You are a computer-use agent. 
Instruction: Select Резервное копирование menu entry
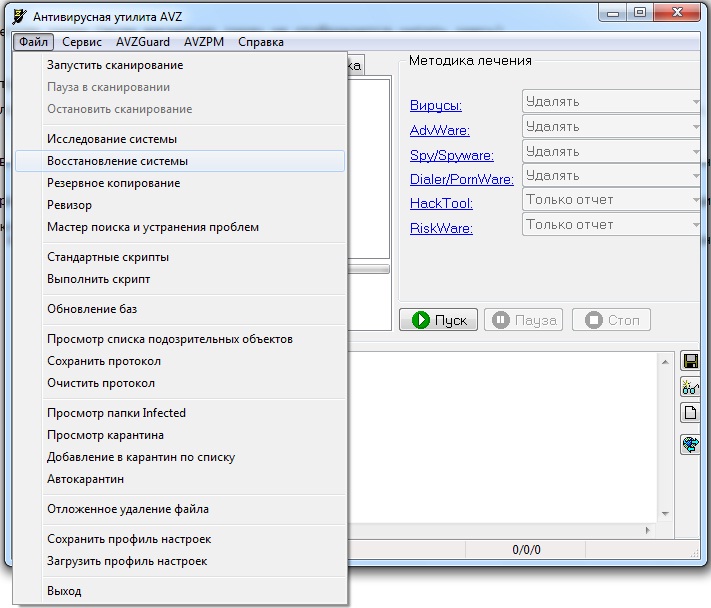coord(180,183)
